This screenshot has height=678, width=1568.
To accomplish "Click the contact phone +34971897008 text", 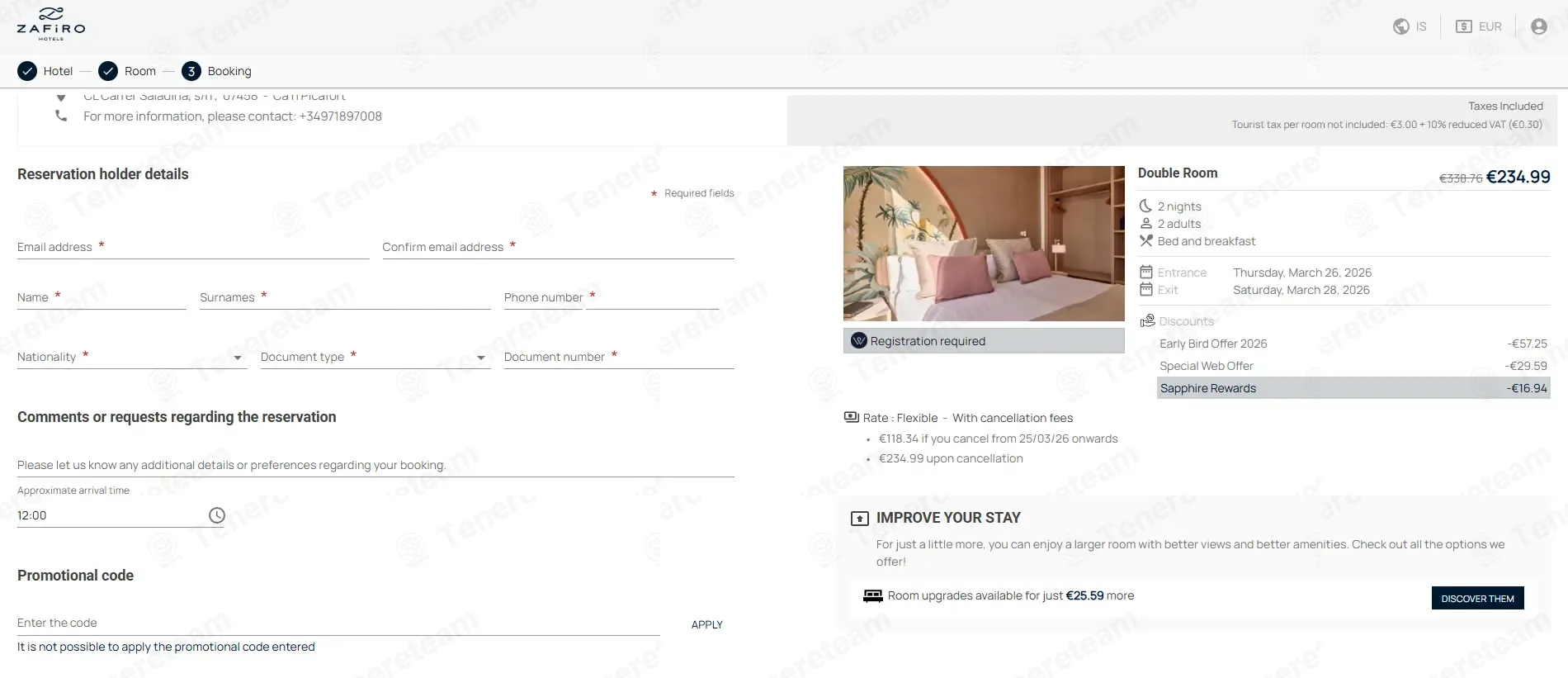I will click(x=340, y=116).
